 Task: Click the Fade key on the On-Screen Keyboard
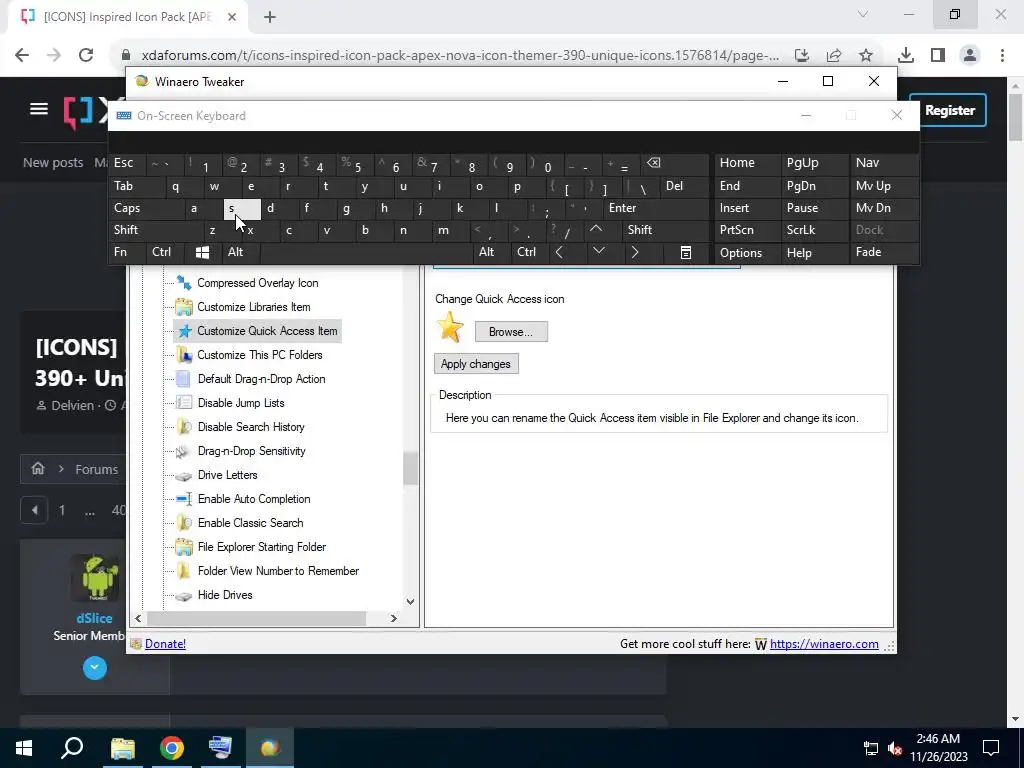884,253
